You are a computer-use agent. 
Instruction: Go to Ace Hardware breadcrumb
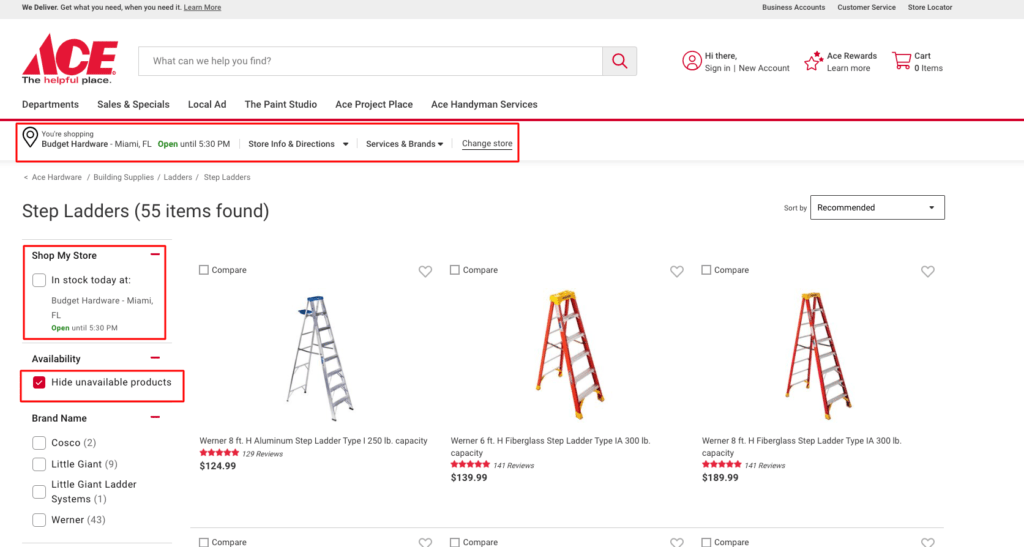(x=57, y=177)
